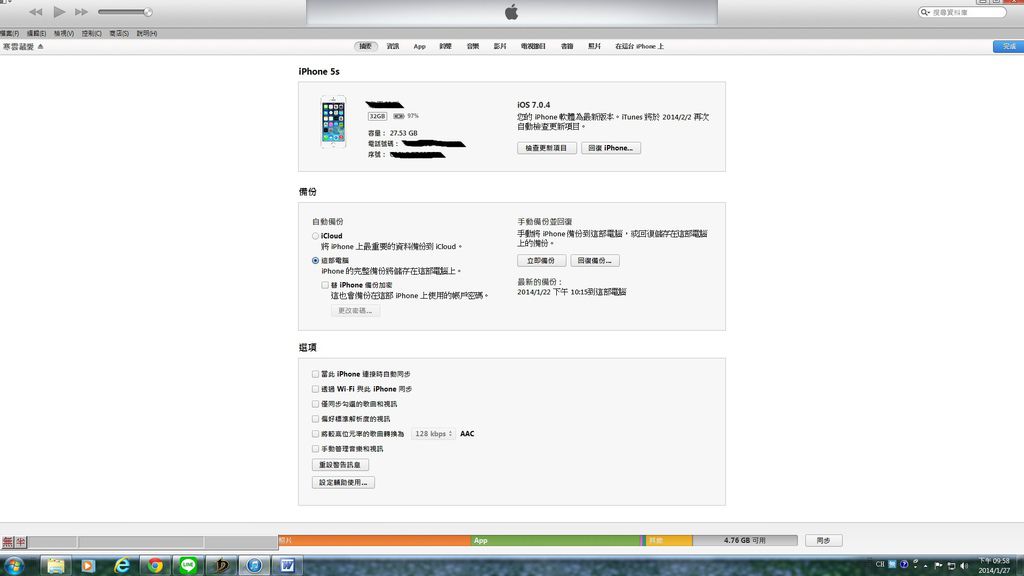
Task: Click 重設警告訊息 reset warnings button
Action: click(340, 465)
